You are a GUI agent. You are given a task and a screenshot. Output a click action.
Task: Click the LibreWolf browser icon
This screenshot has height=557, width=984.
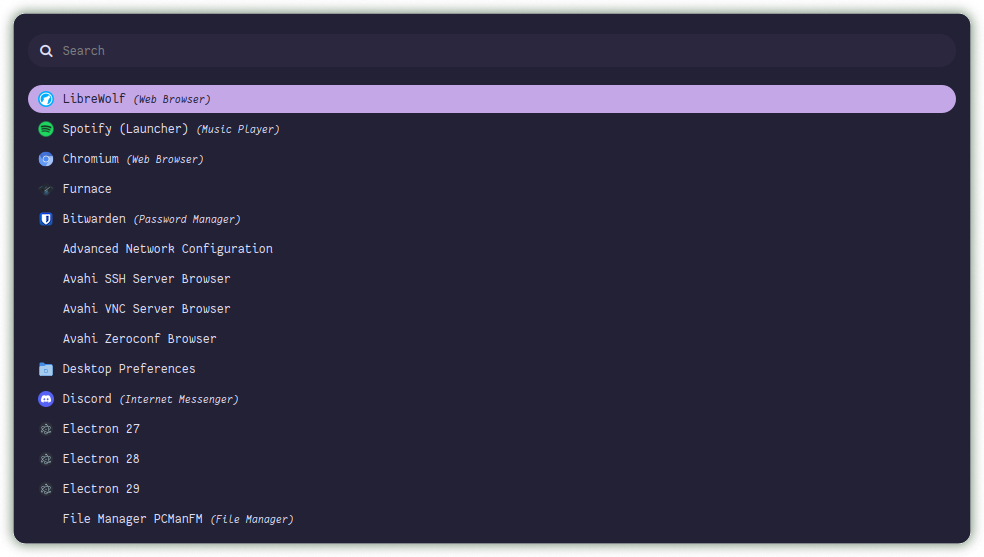(46, 99)
